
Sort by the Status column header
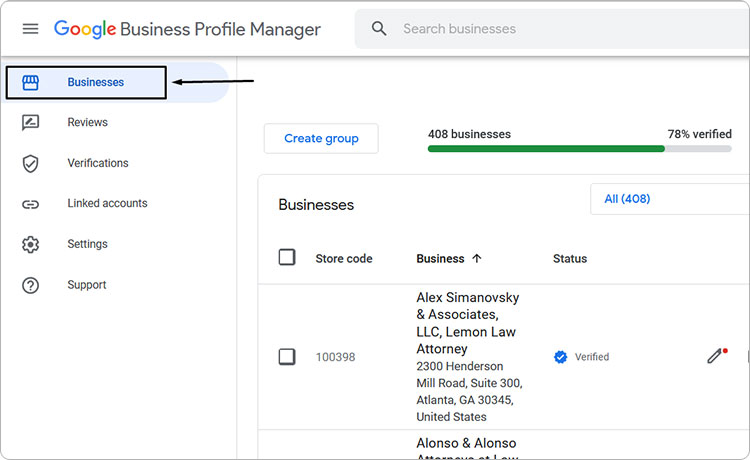[x=570, y=259]
